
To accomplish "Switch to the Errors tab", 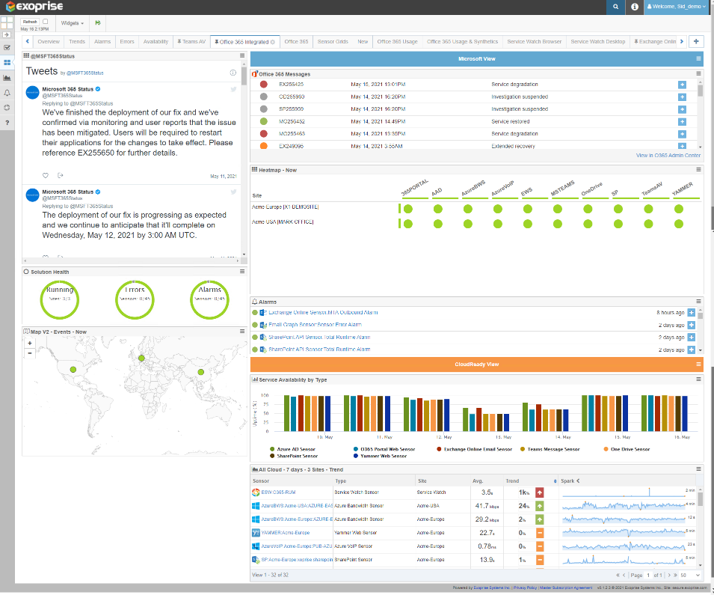I will pyautogui.click(x=127, y=41).
